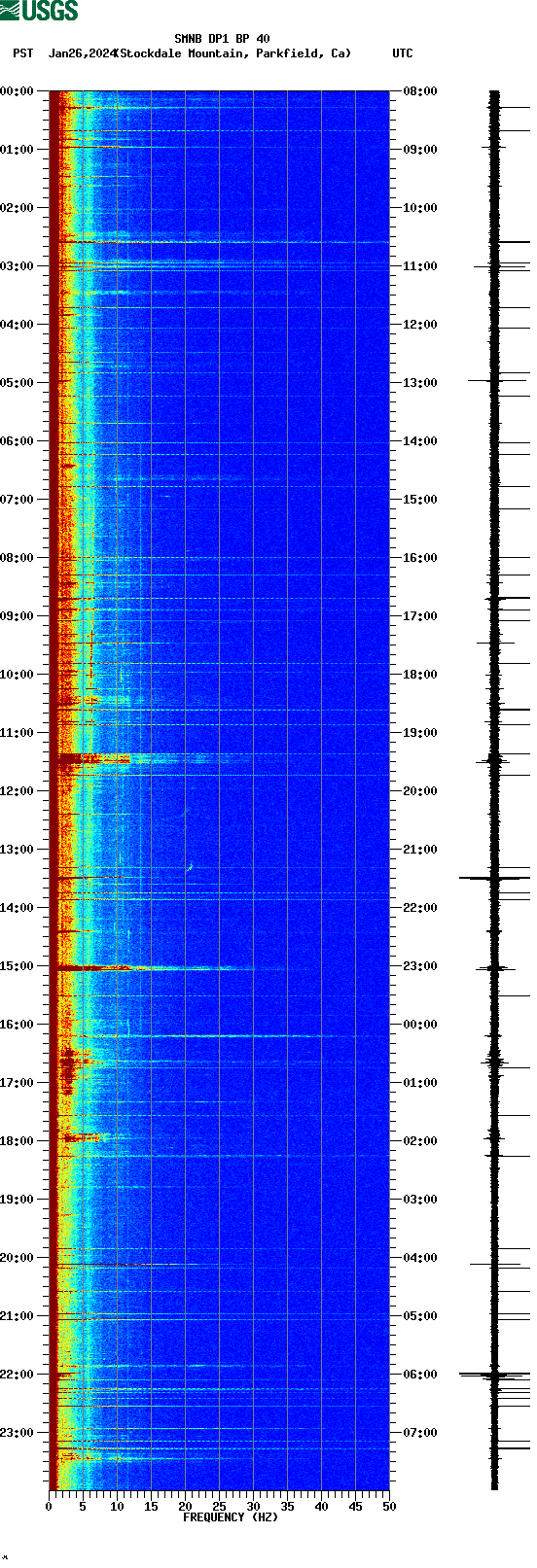Click the seismogram spike near 06:00 UTC
This screenshot has width=537, height=1568.
(494, 1375)
